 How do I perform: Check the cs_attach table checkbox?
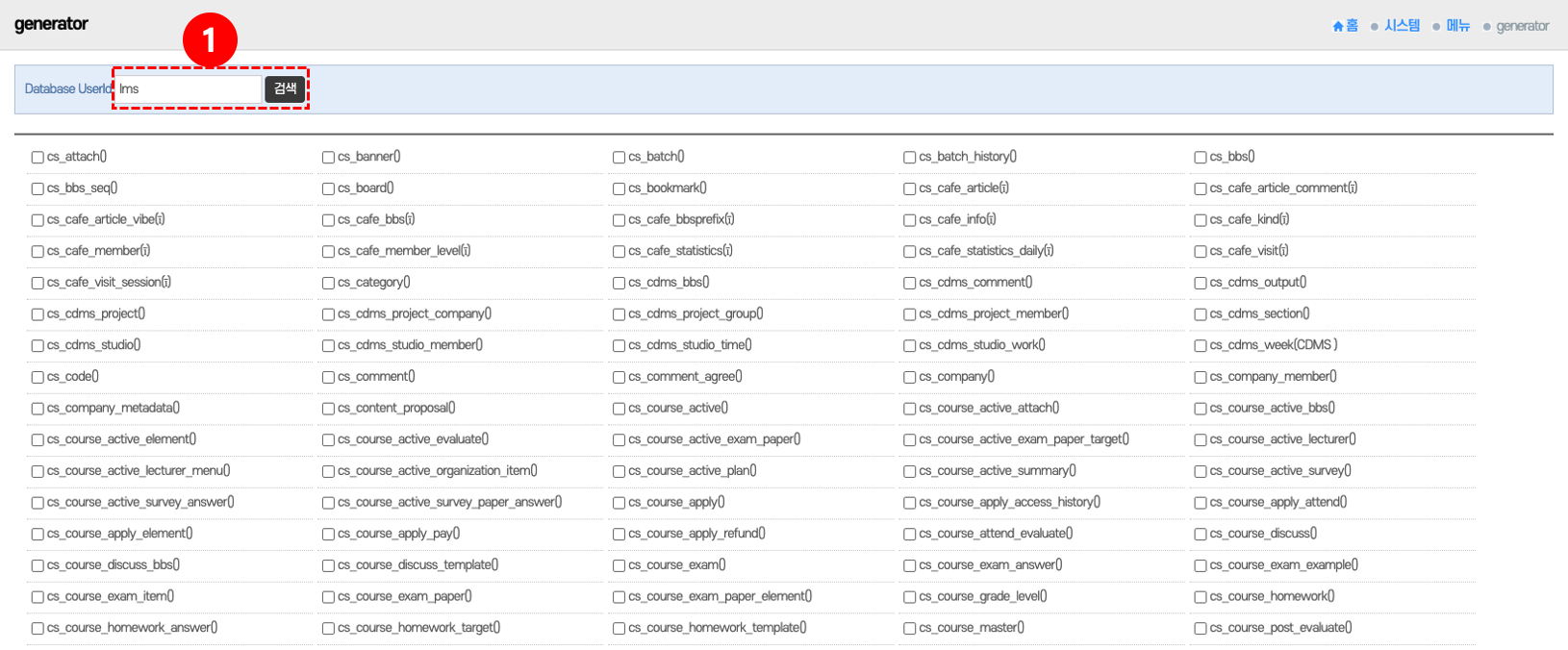(38, 158)
